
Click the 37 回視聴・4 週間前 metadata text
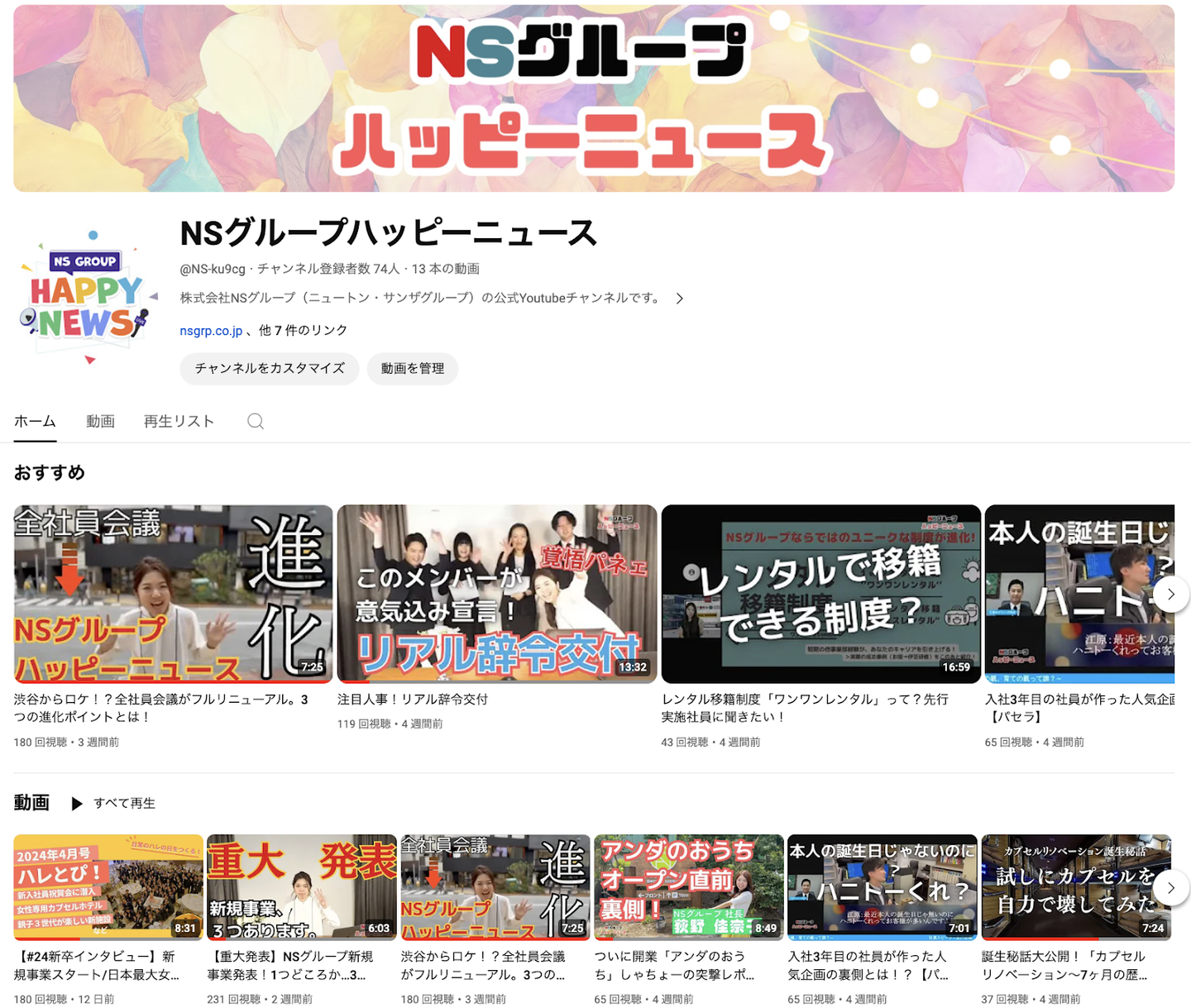pos(1031,1000)
